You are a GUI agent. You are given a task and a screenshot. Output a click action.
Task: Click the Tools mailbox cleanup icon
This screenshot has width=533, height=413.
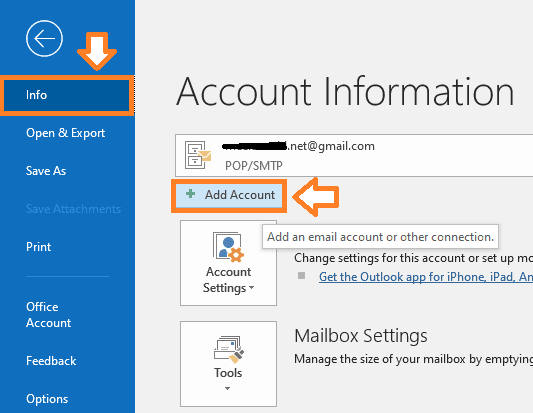coord(228,349)
